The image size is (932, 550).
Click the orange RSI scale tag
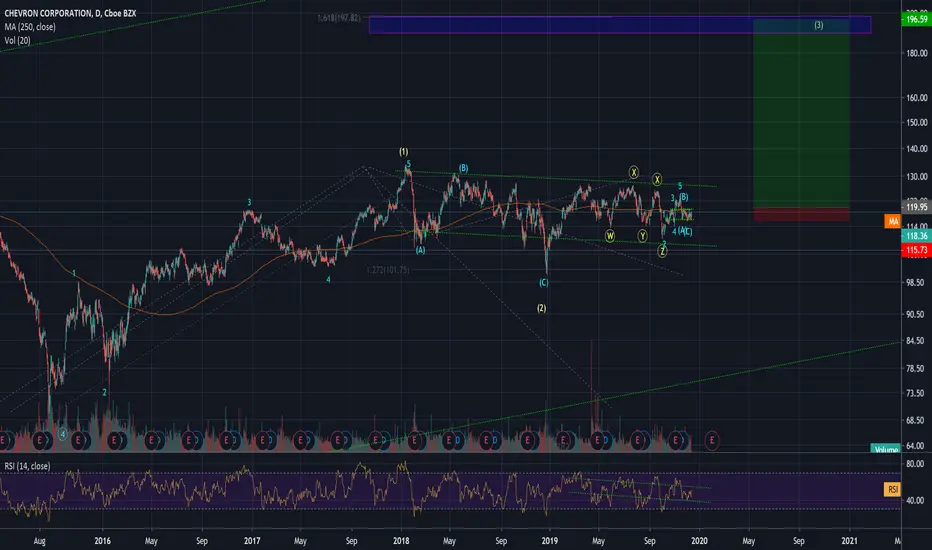(x=893, y=489)
